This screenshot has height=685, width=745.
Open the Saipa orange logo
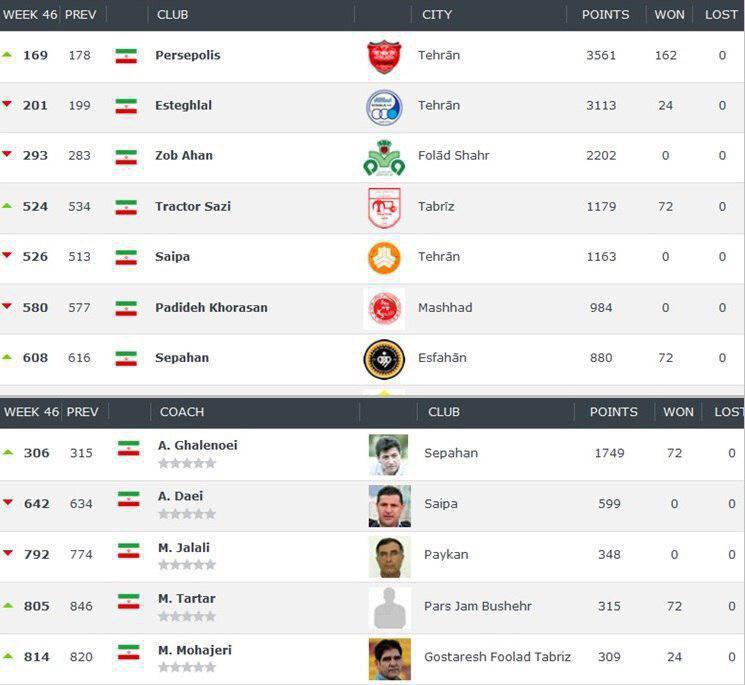384,258
